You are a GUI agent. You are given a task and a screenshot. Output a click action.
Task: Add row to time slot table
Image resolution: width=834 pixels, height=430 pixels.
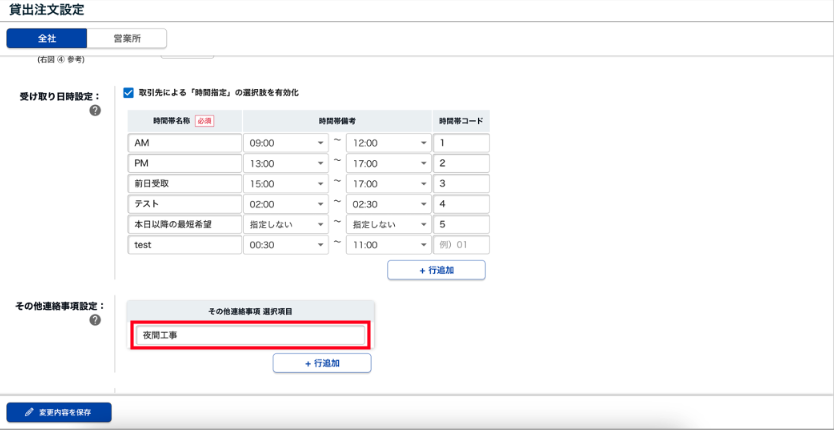(x=436, y=270)
